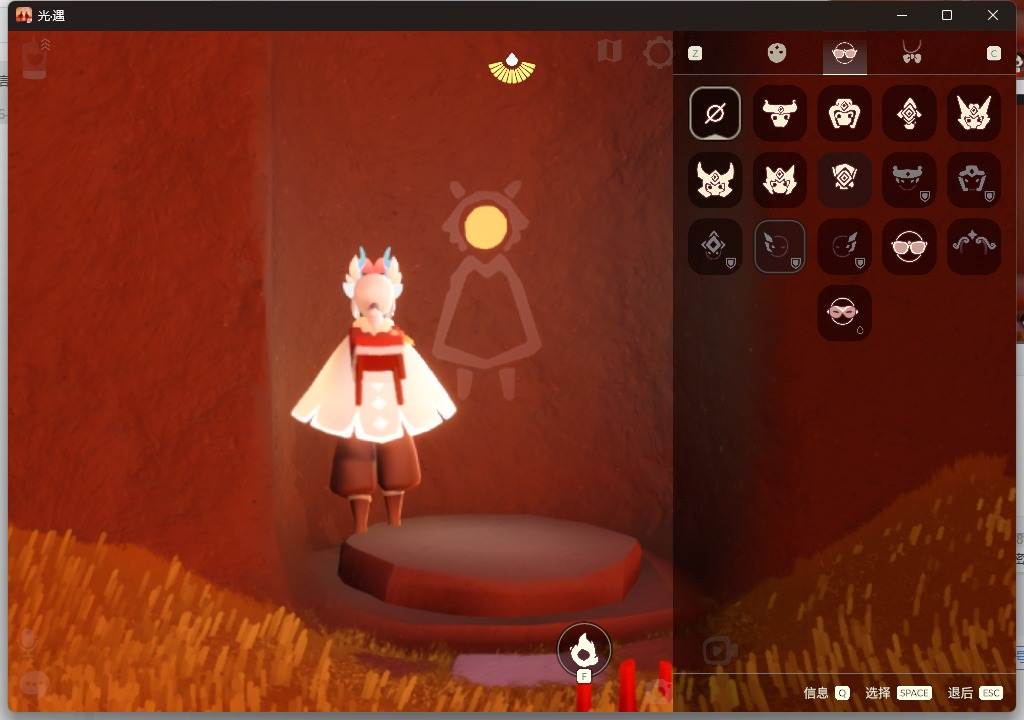Image resolution: width=1024 pixels, height=720 pixels.
Task: Open the settings gear in game view
Action: coord(658,53)
